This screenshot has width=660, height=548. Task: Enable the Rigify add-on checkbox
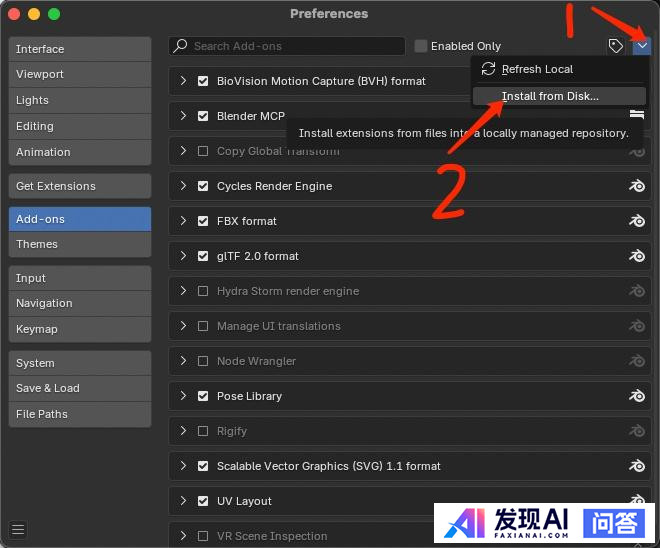tap(204, 431)
